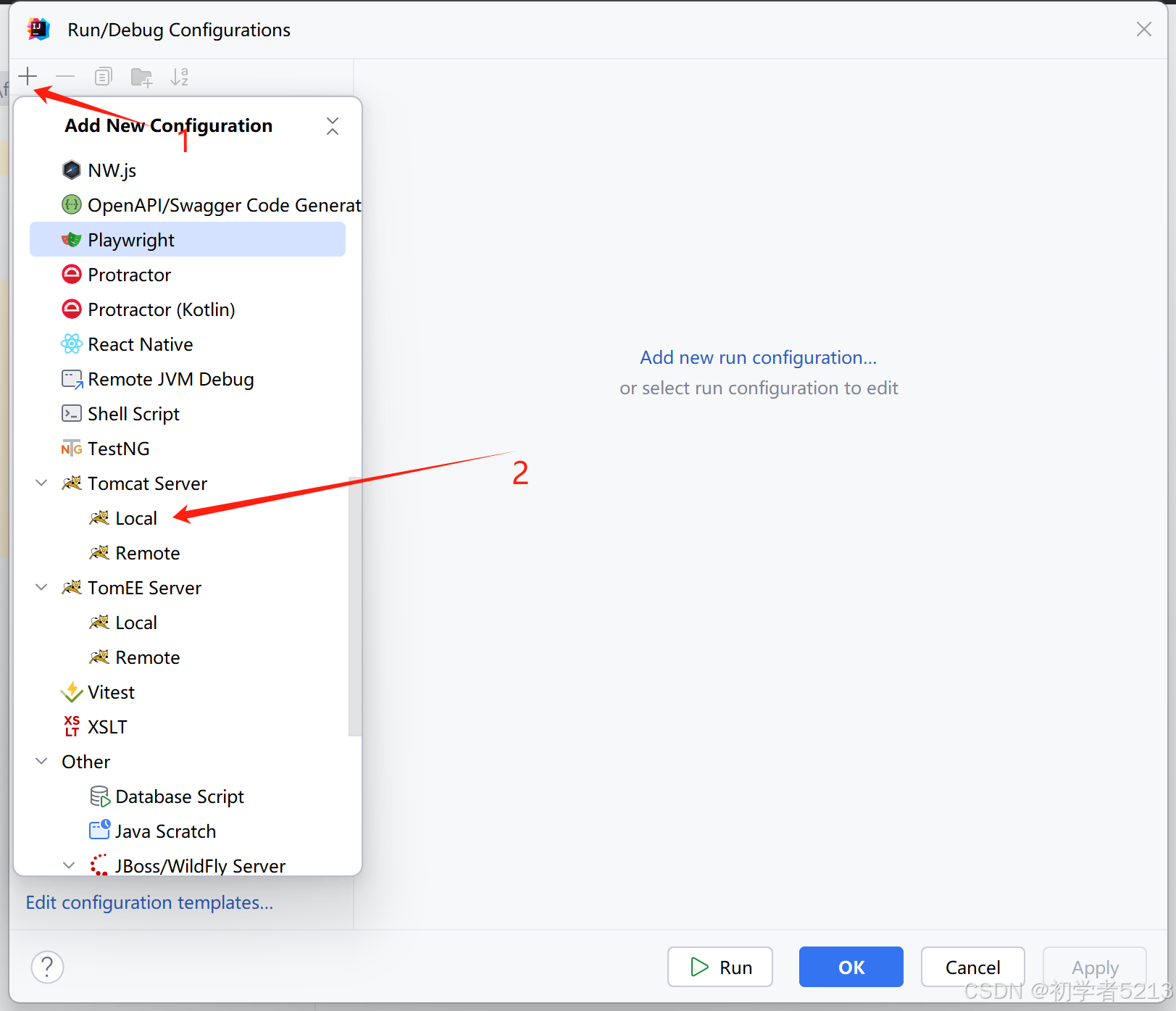
Task: Choose the Shell Script configuration type
Action: click(188, 414)
